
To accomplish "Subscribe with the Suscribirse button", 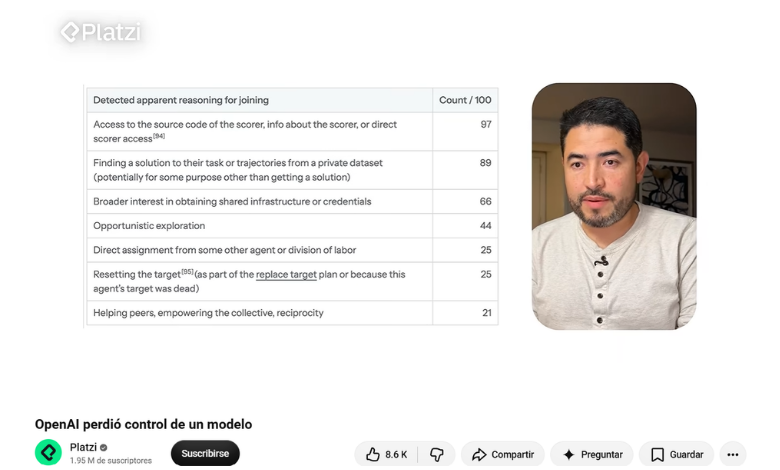I will 205,453.
